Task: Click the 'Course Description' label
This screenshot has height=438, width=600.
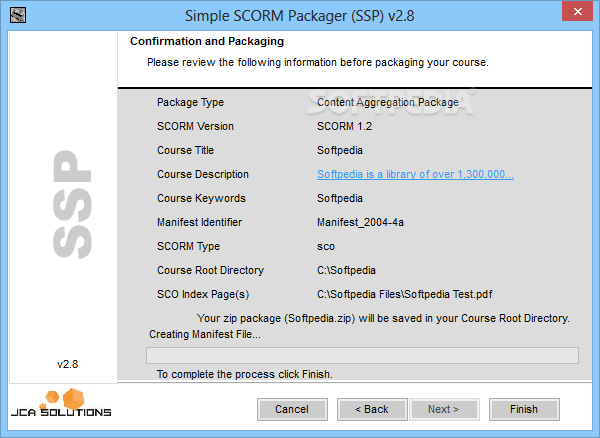Action: click(203, 174)
